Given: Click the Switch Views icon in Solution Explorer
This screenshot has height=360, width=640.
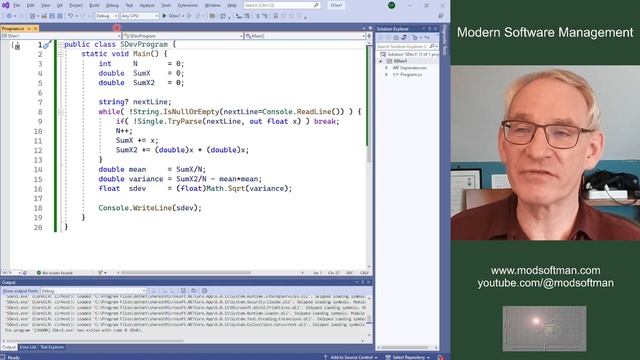Looking at the screenshot, I should [404, 38].
